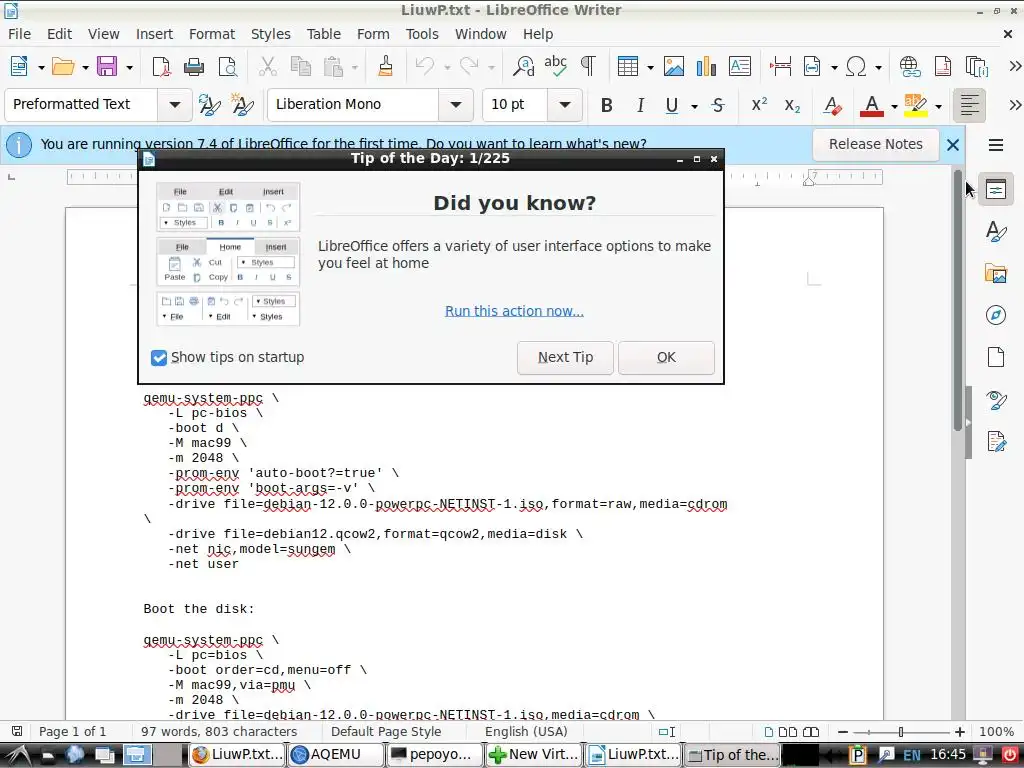Uncheck Show tips on startup
Screen dimensions: 1024x768
[x=159, y=357]
